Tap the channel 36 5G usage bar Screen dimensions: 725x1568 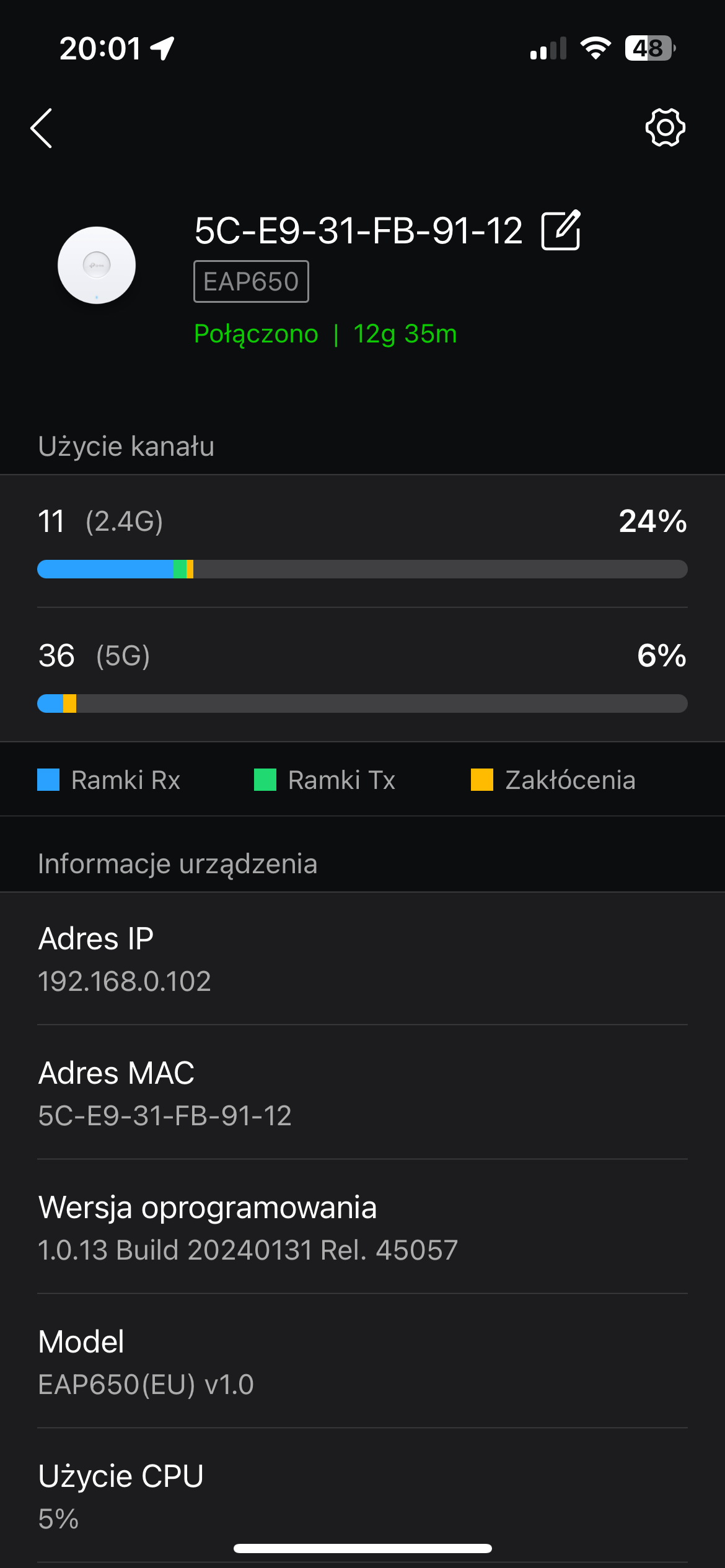362,703
